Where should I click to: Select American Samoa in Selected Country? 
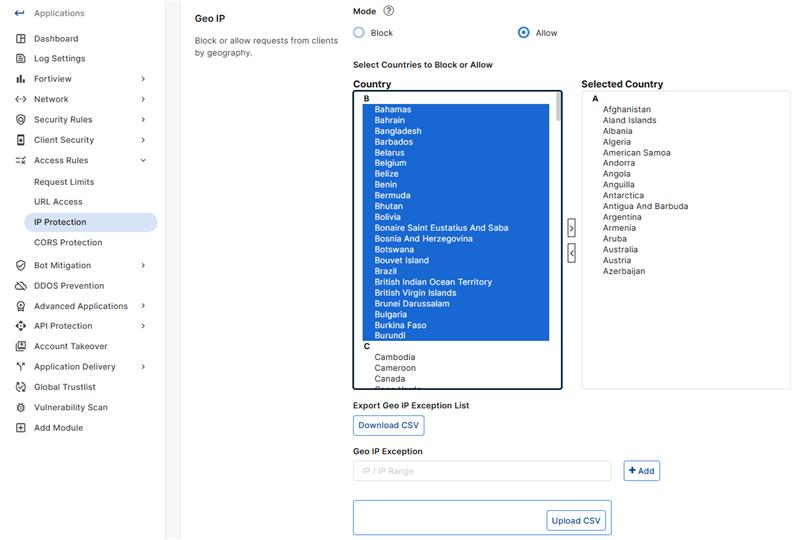point(637,153)
